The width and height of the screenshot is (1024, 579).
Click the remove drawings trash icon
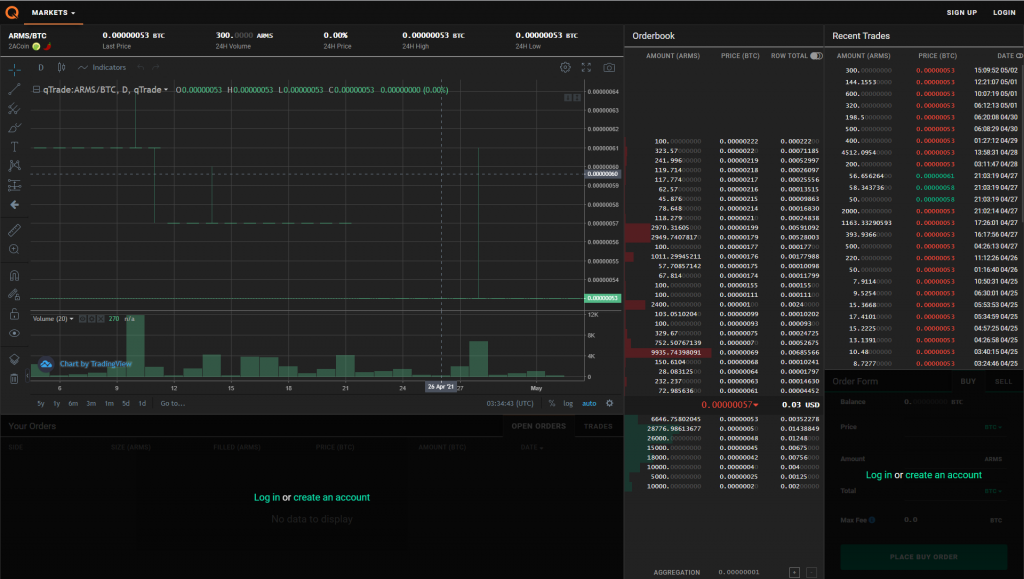pos(14,379)
